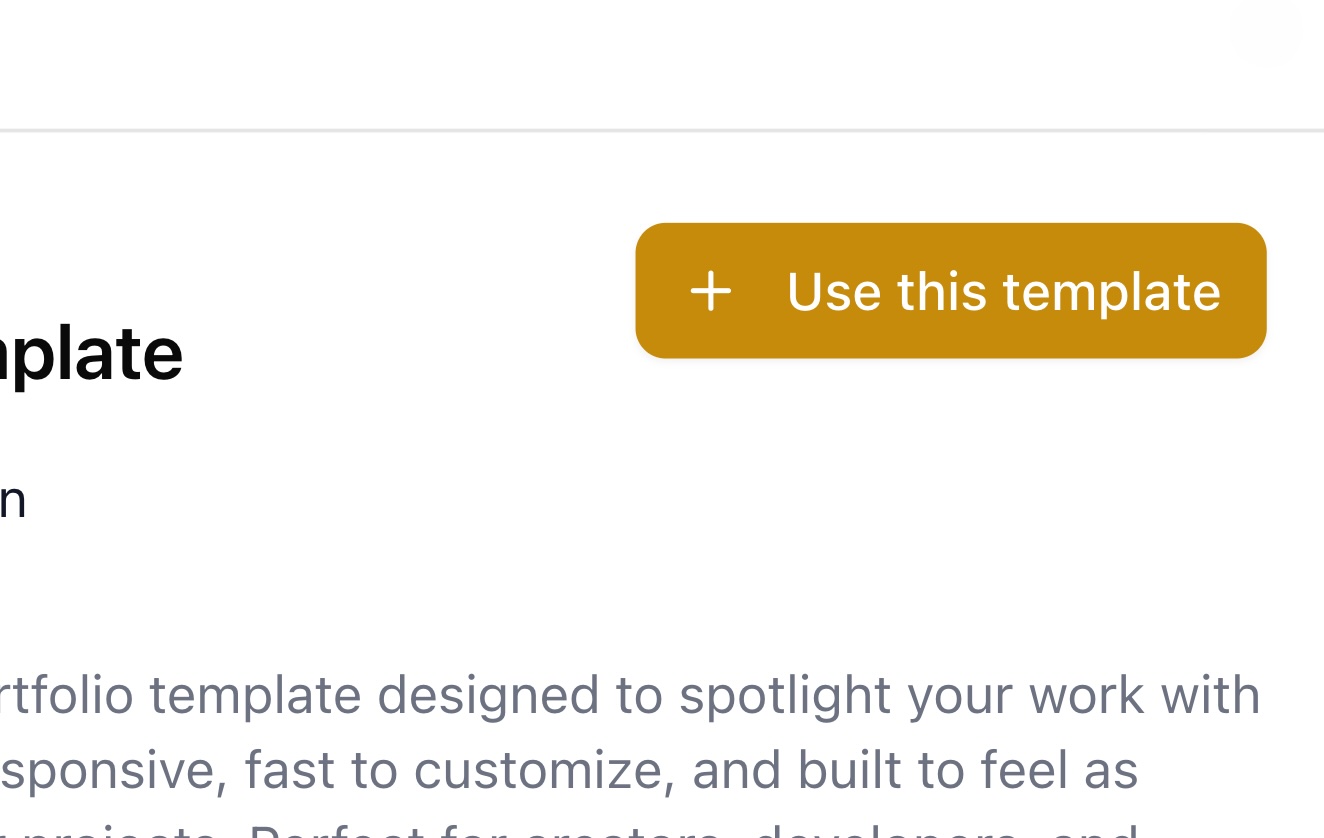This screenshot has width=1324, height=838.
Task: Click the gold rounded rectangle button
Action: click(950, 290)
